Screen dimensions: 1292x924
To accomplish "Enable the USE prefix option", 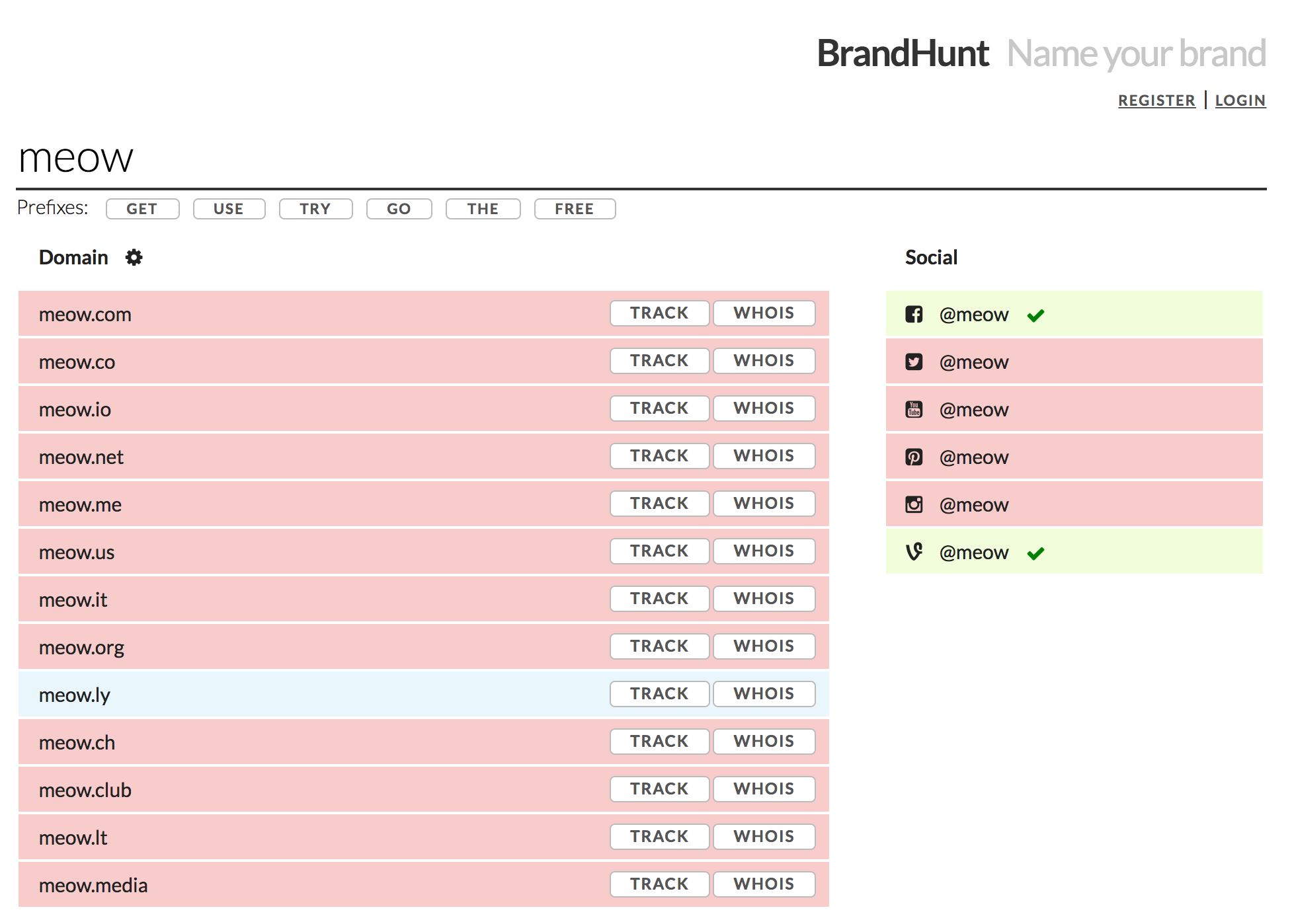I will (229, 209).
